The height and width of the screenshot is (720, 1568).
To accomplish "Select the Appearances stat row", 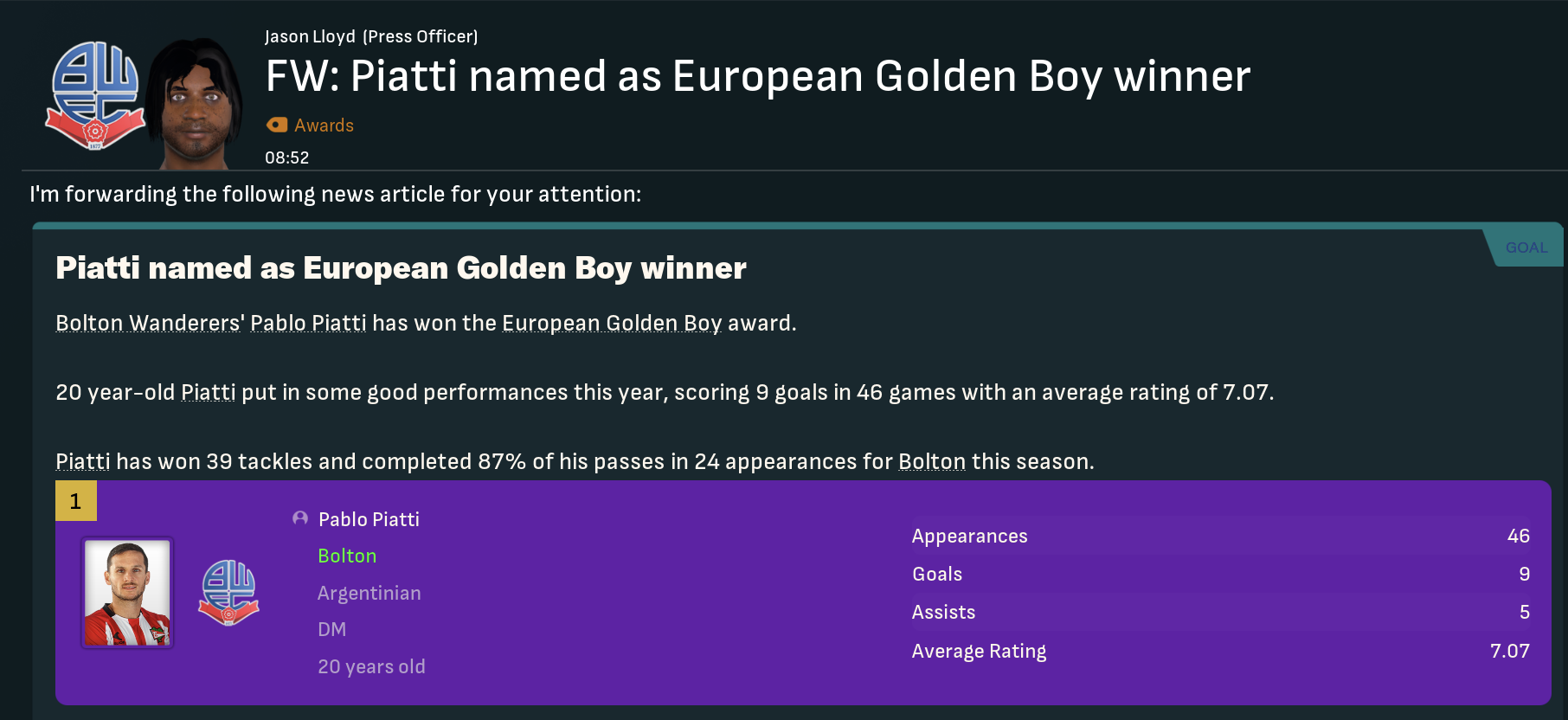I will pyautogui.click(x=1220, y=537).
